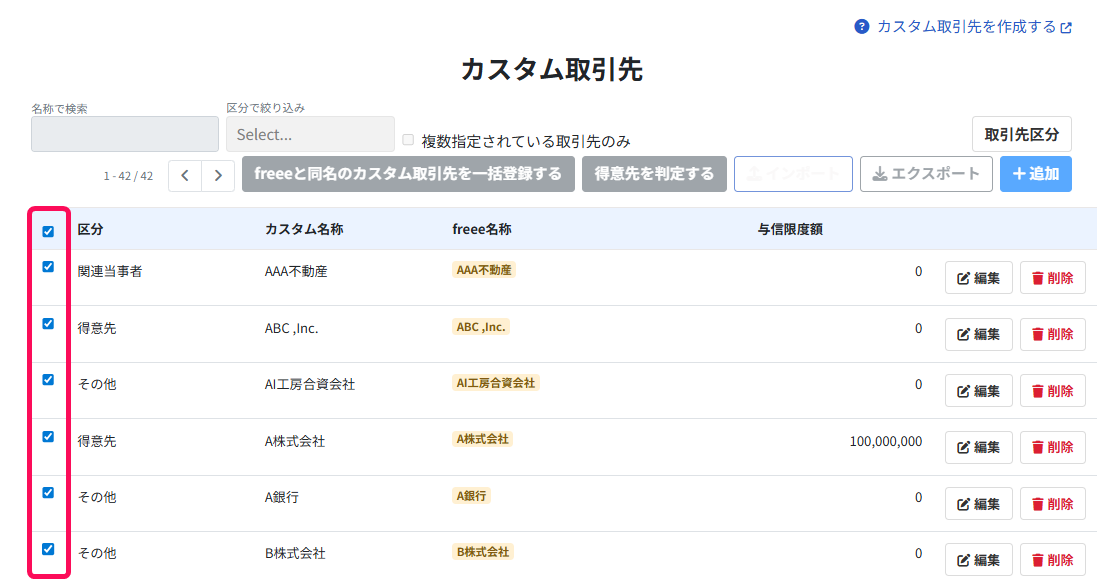The height and width of the screenshot is (583, 1112).
Task: Uncheck the A銀行 row checkbox
Action: 48,492
